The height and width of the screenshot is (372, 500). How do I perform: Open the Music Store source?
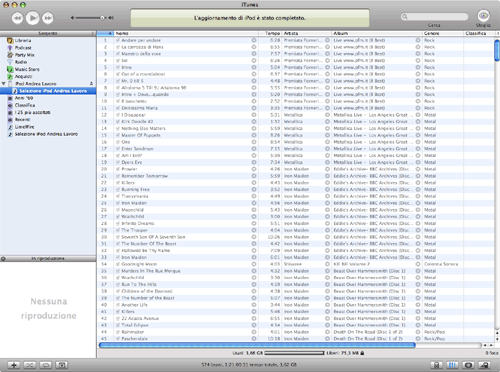[x=27, y=69]
